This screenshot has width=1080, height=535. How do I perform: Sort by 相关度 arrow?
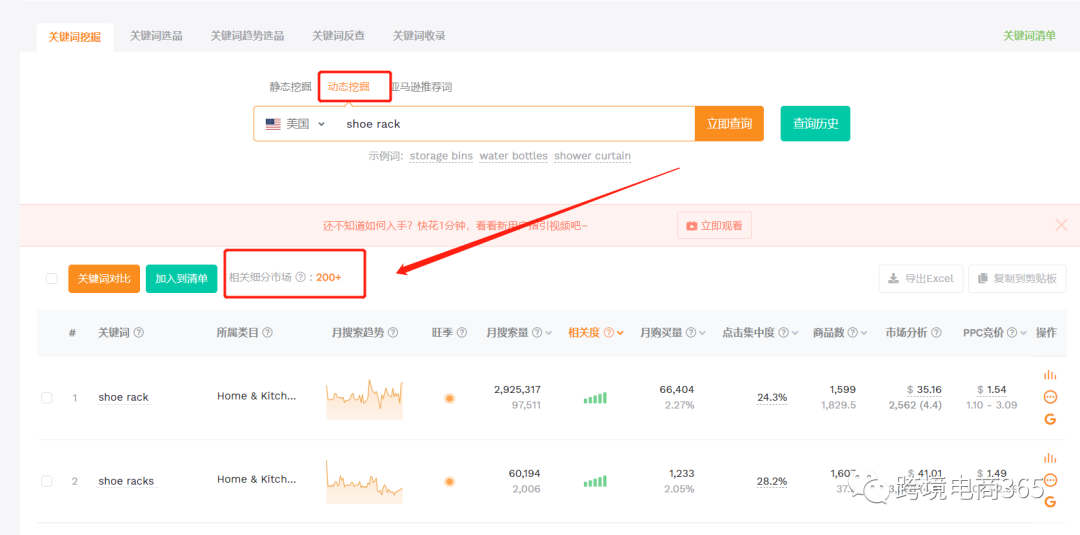[x=621, y=333]
